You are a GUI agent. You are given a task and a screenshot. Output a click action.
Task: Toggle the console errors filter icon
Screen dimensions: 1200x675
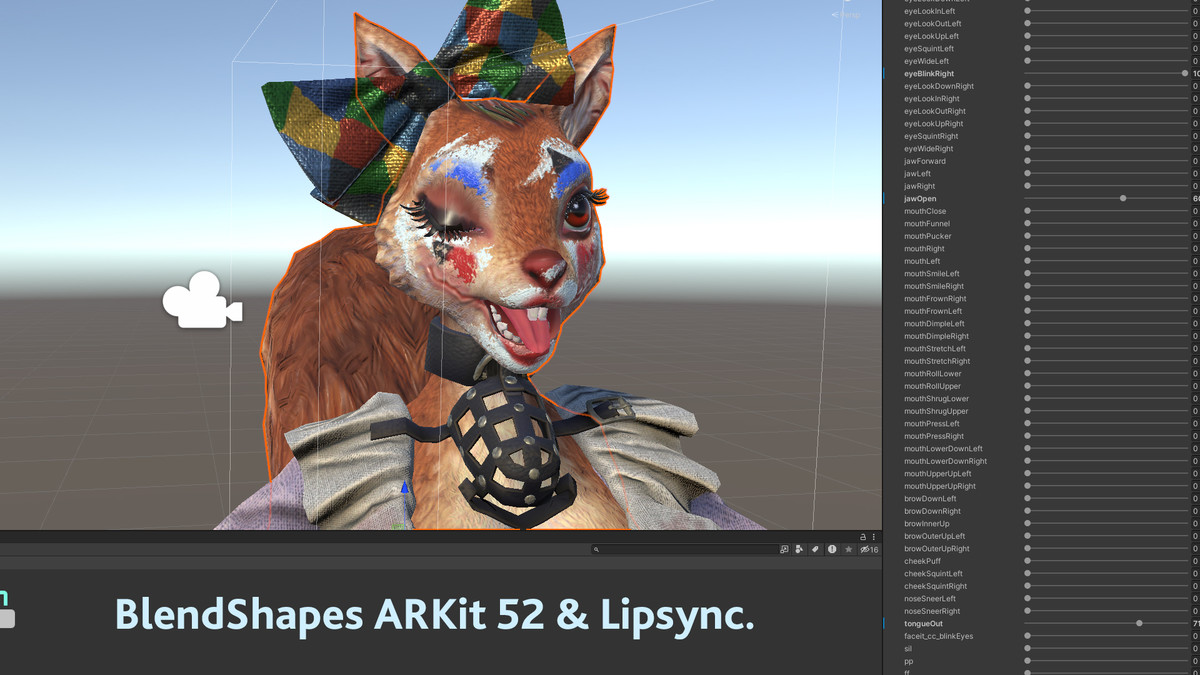[831, 550]
